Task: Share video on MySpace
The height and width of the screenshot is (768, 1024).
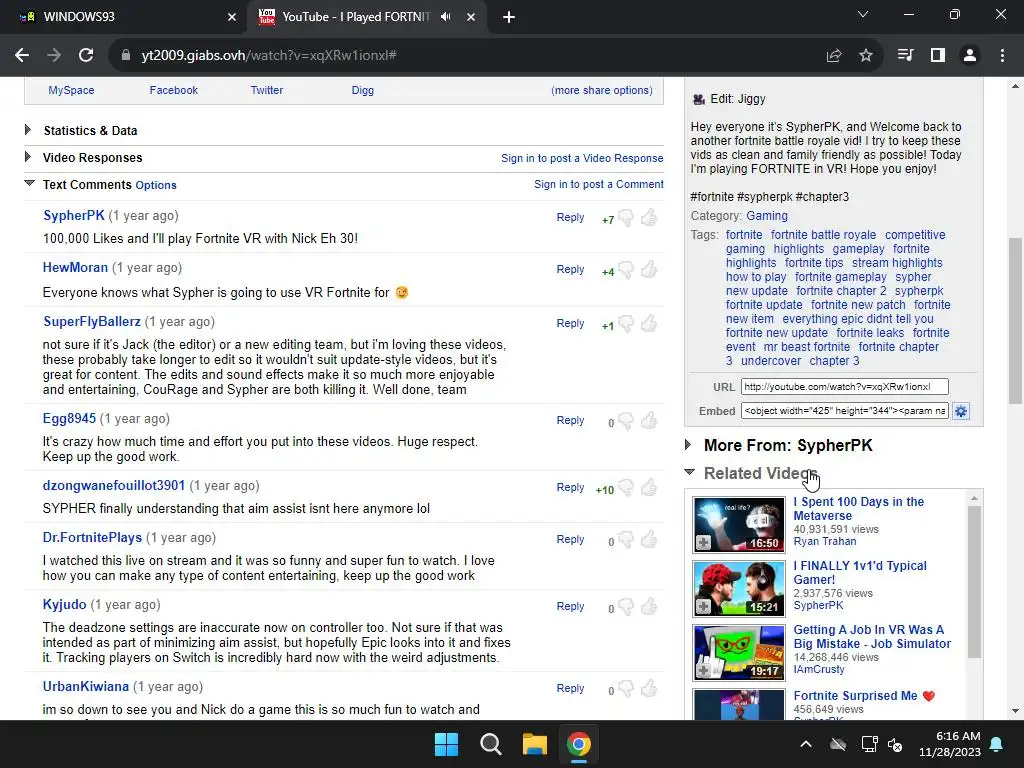Action: tap(71, 90)
